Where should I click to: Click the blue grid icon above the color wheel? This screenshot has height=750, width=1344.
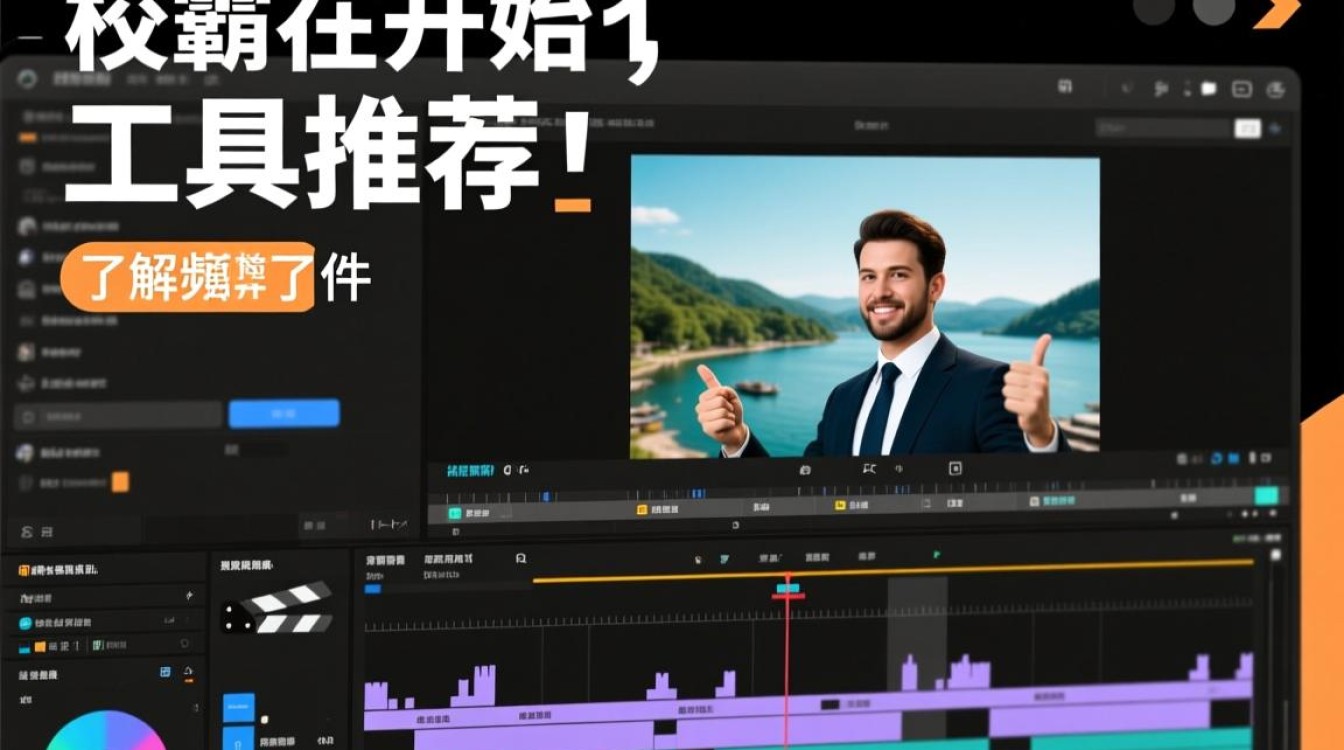click(166, 672)
